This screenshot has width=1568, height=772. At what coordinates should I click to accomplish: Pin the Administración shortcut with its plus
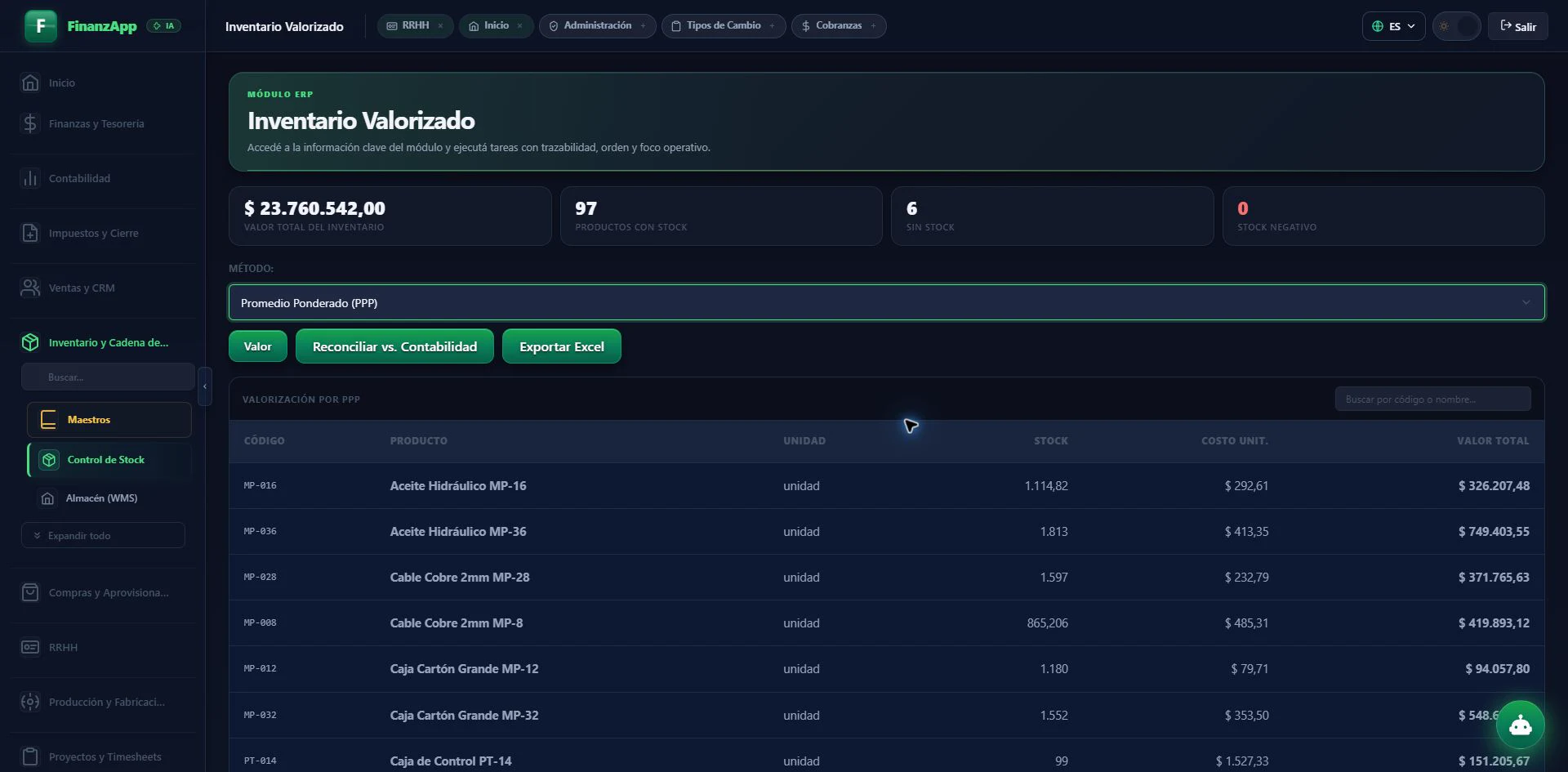point(643,26)
